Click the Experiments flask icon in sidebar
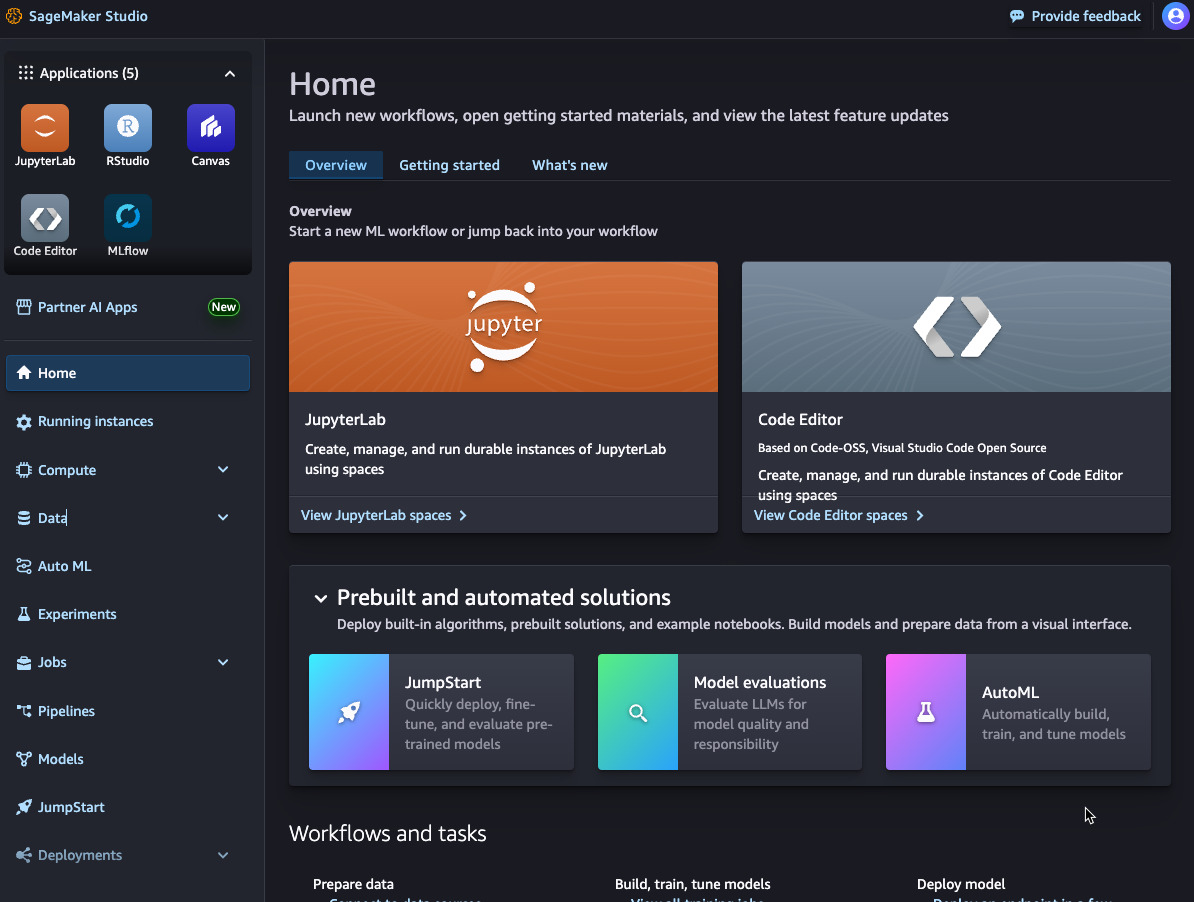 24,614
